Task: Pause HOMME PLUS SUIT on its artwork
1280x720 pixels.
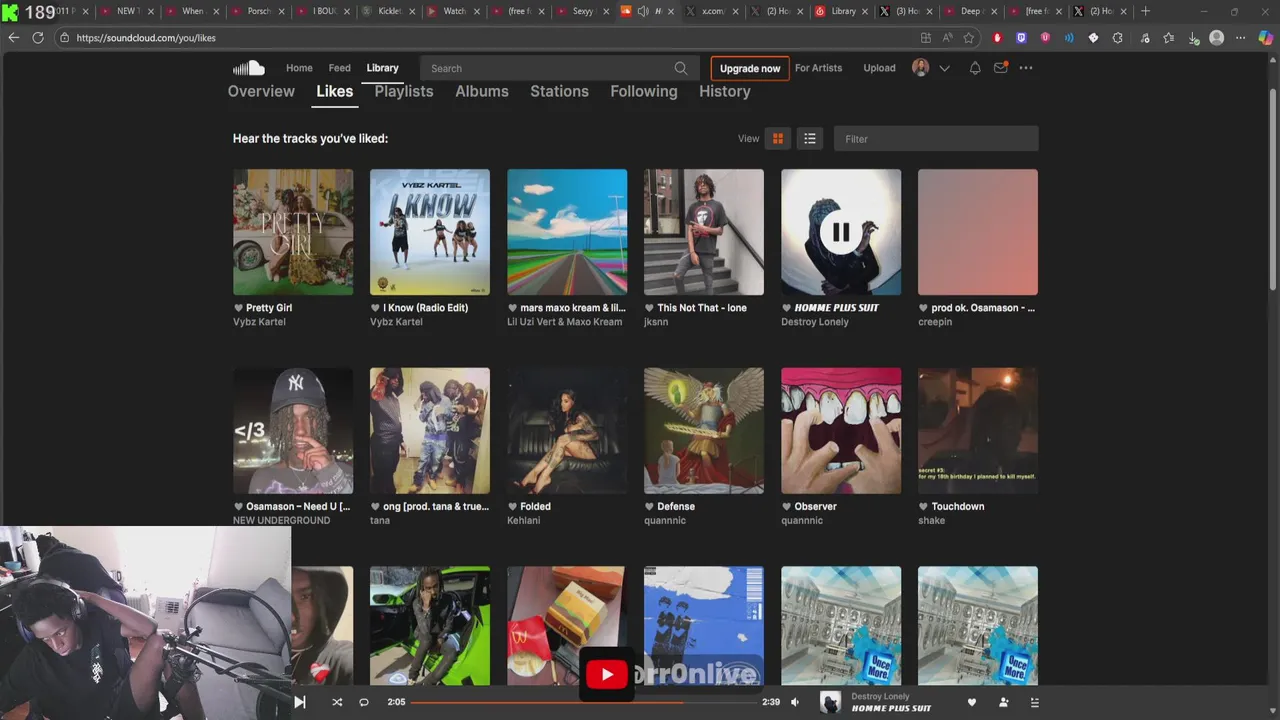Action: (841, 232)
